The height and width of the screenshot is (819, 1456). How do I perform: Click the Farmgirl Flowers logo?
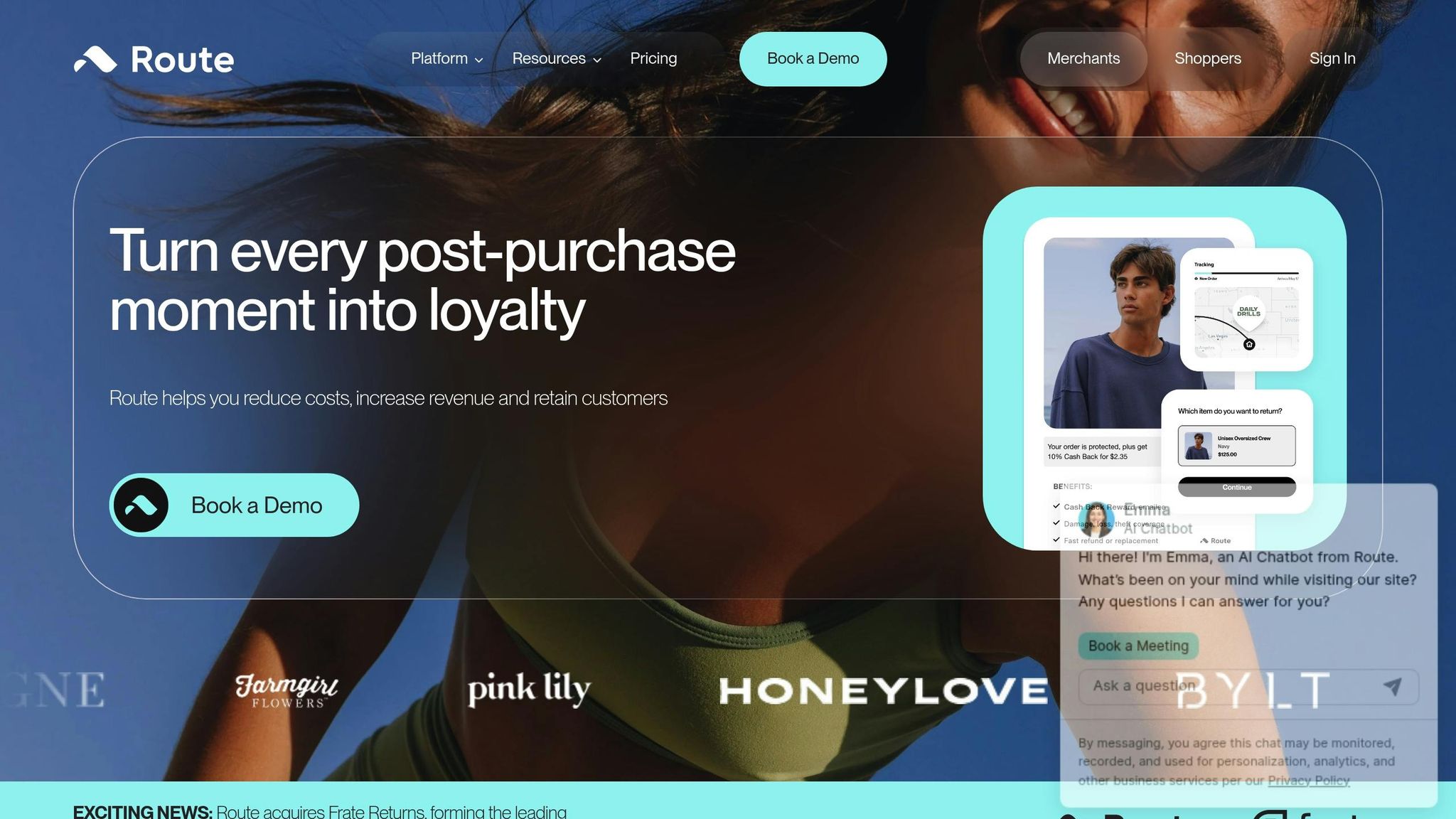coord(287,690)
